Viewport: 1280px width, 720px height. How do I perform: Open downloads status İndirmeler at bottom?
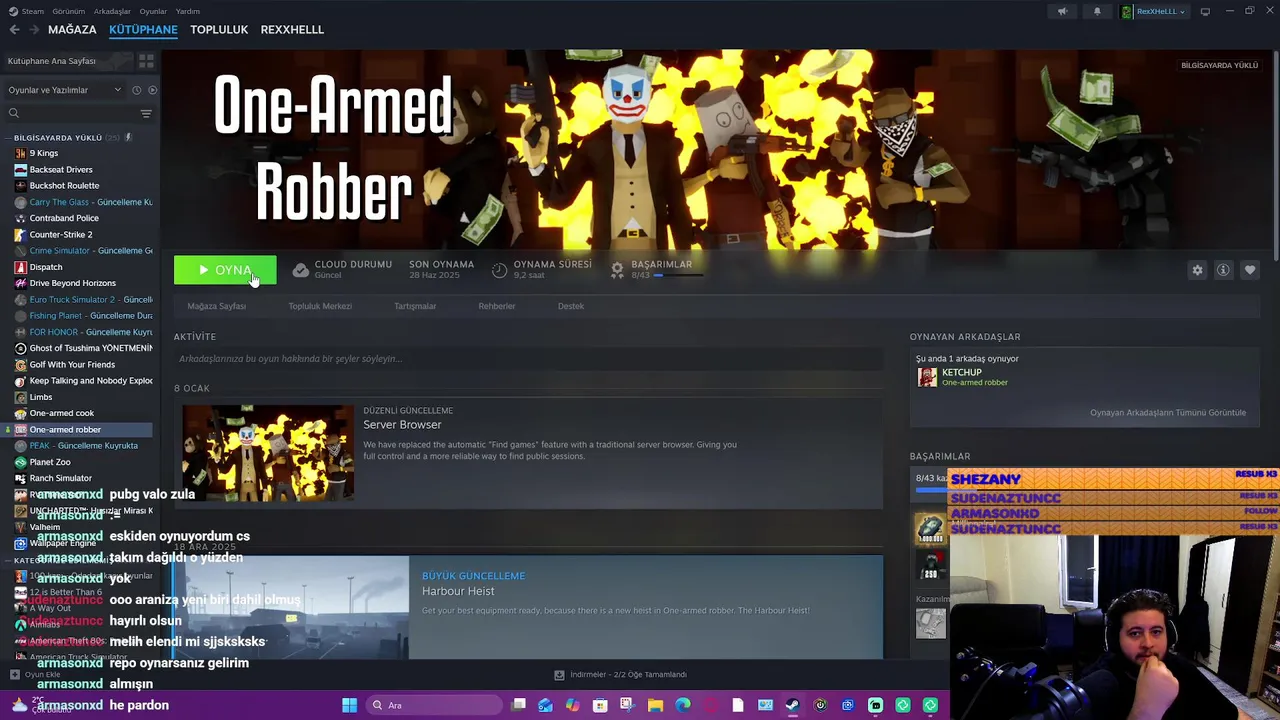click(620, 675)
